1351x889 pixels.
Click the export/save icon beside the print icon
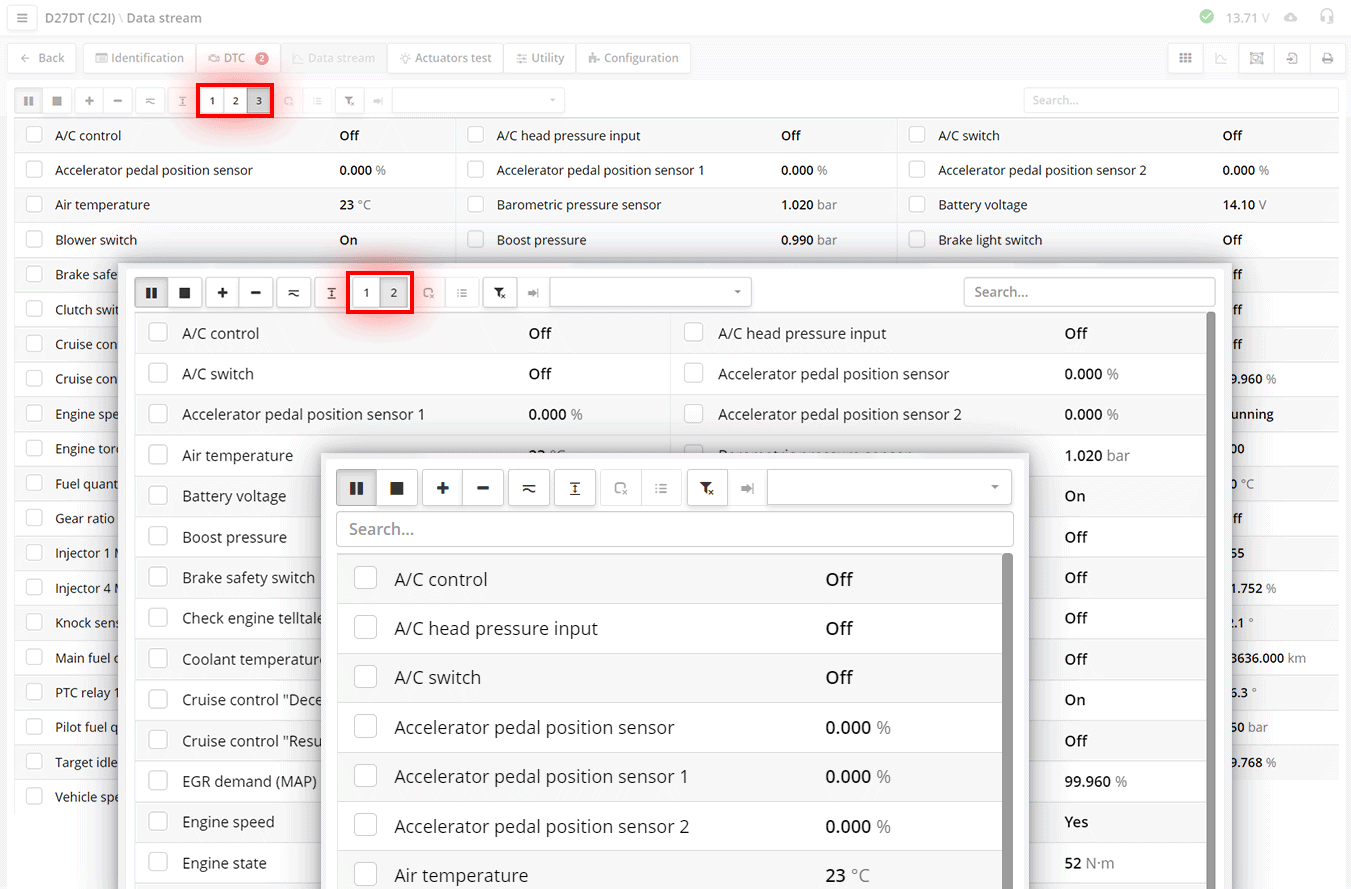[x=1291, y=58]
